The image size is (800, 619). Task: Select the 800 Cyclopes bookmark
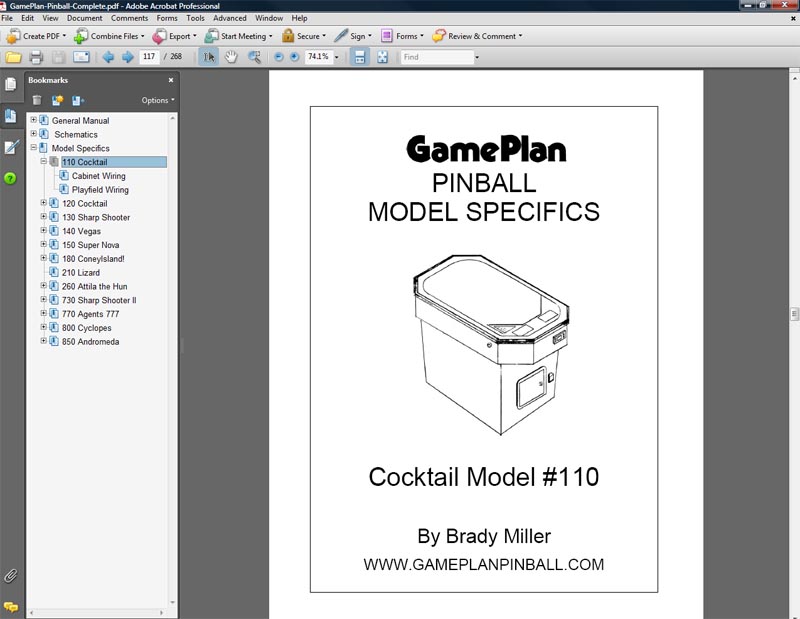(x=87, y=328)
